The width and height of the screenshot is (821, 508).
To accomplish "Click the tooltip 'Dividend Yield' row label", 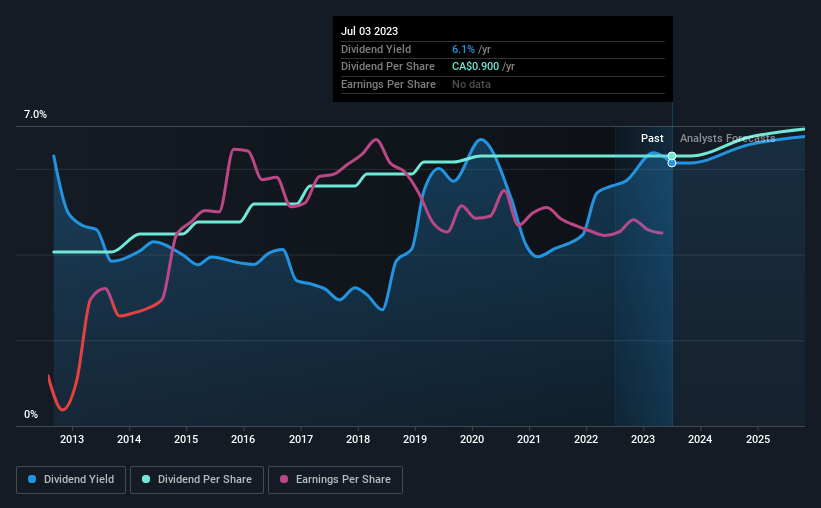I will coord(376,49).
